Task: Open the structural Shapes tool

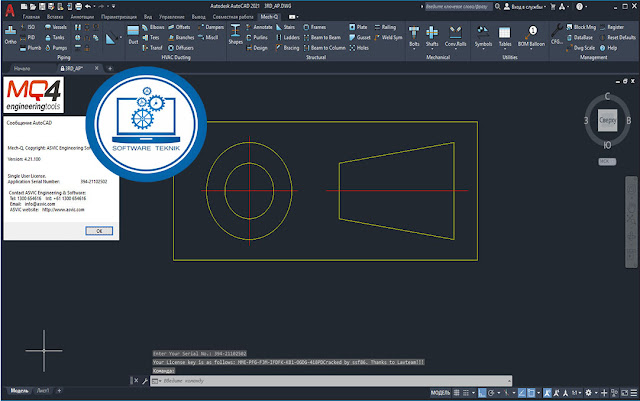Action: [x=236, y=34]
